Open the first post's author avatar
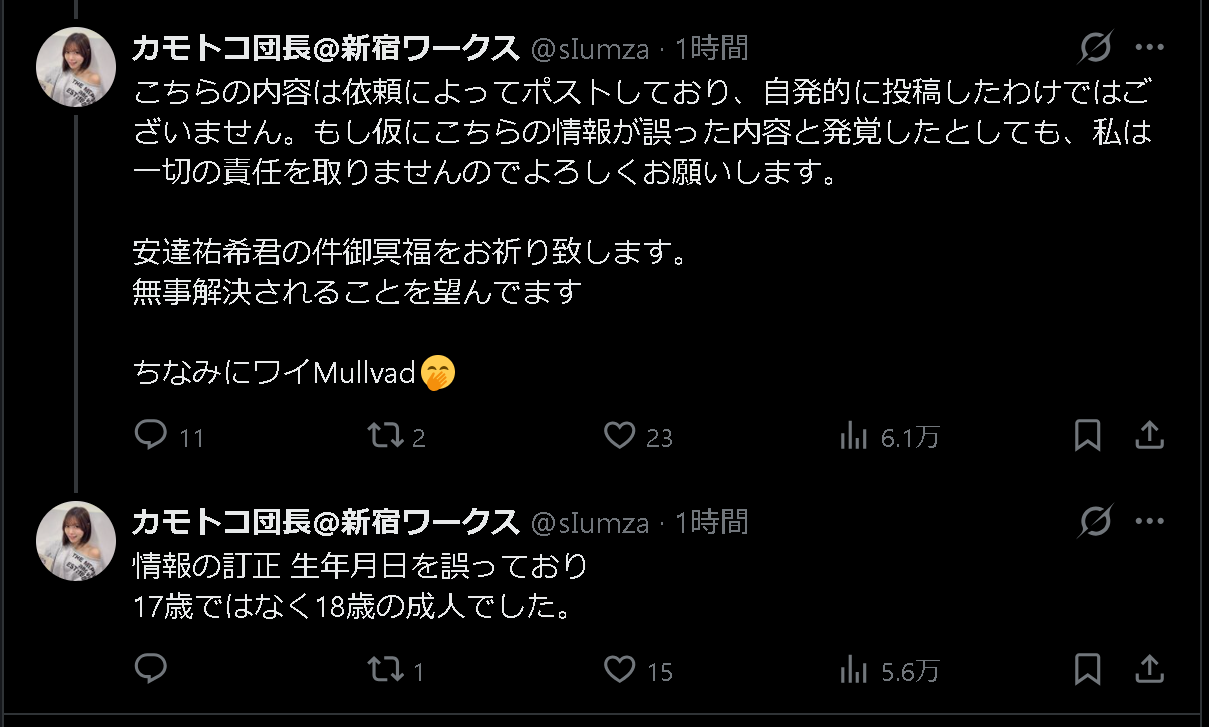 tap(76, 67)
